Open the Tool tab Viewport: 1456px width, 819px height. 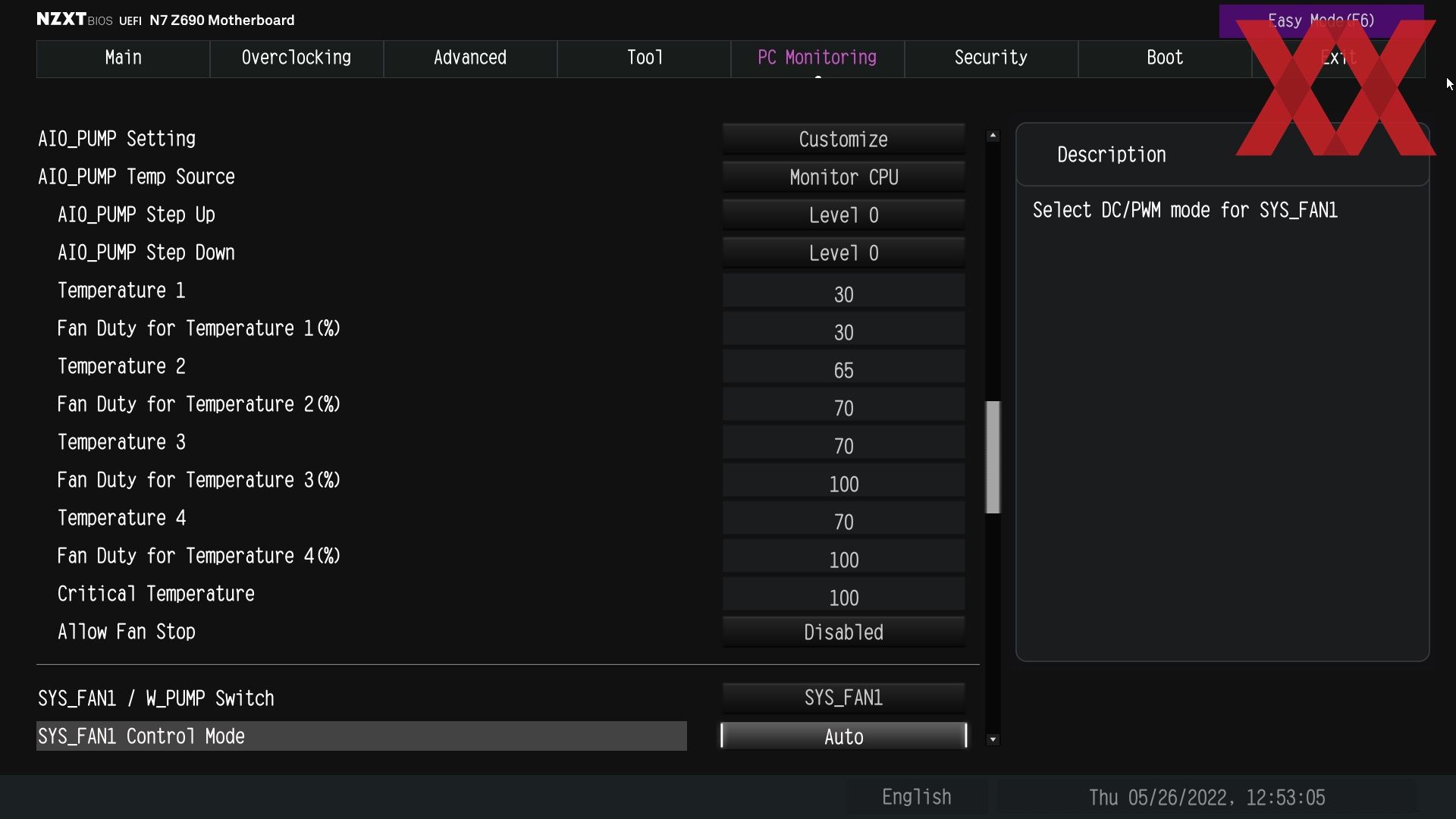[644, 58]
